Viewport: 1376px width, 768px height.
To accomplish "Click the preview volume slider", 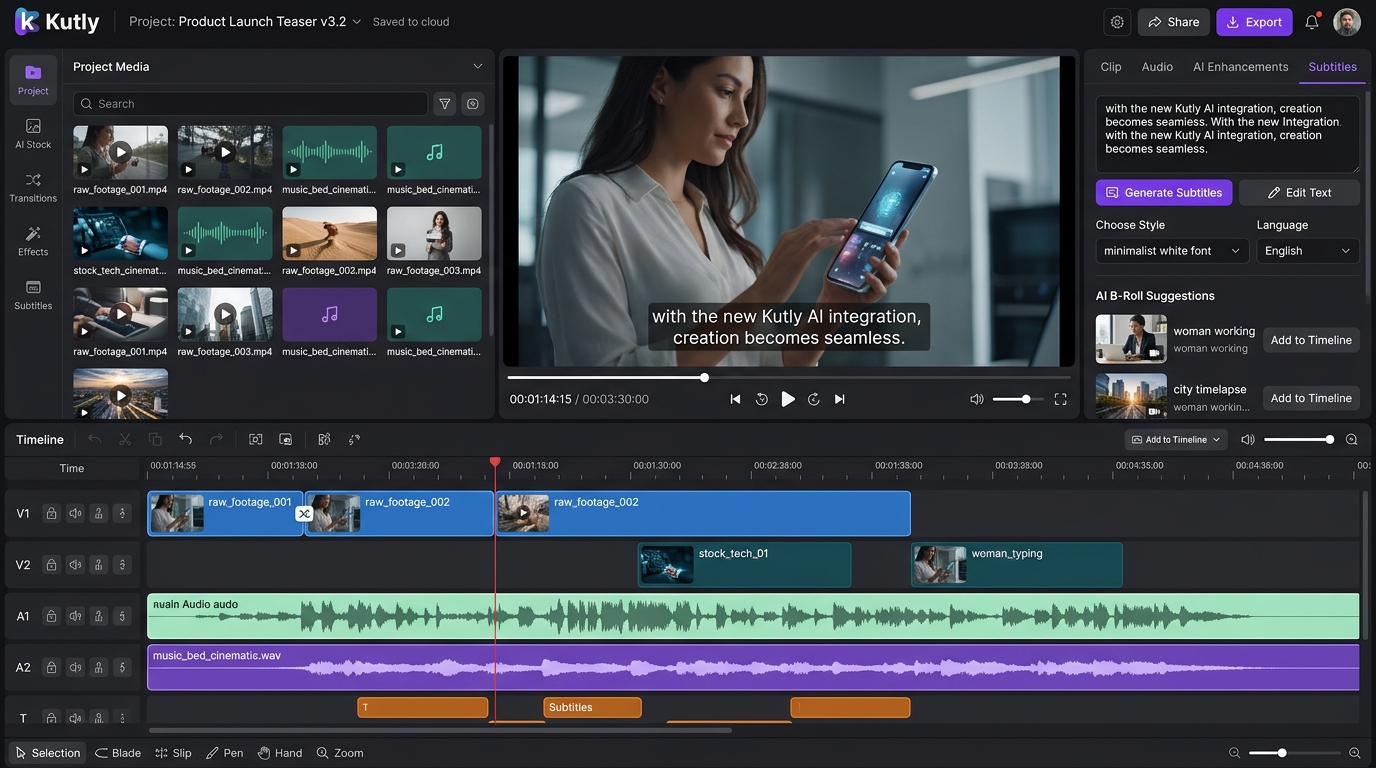I will 1018,399.
